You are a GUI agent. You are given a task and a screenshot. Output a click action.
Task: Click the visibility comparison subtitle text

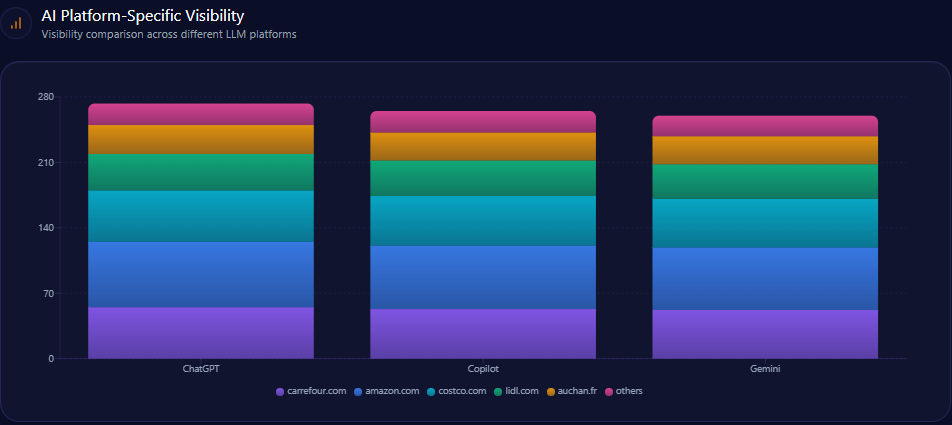point(168,34)
